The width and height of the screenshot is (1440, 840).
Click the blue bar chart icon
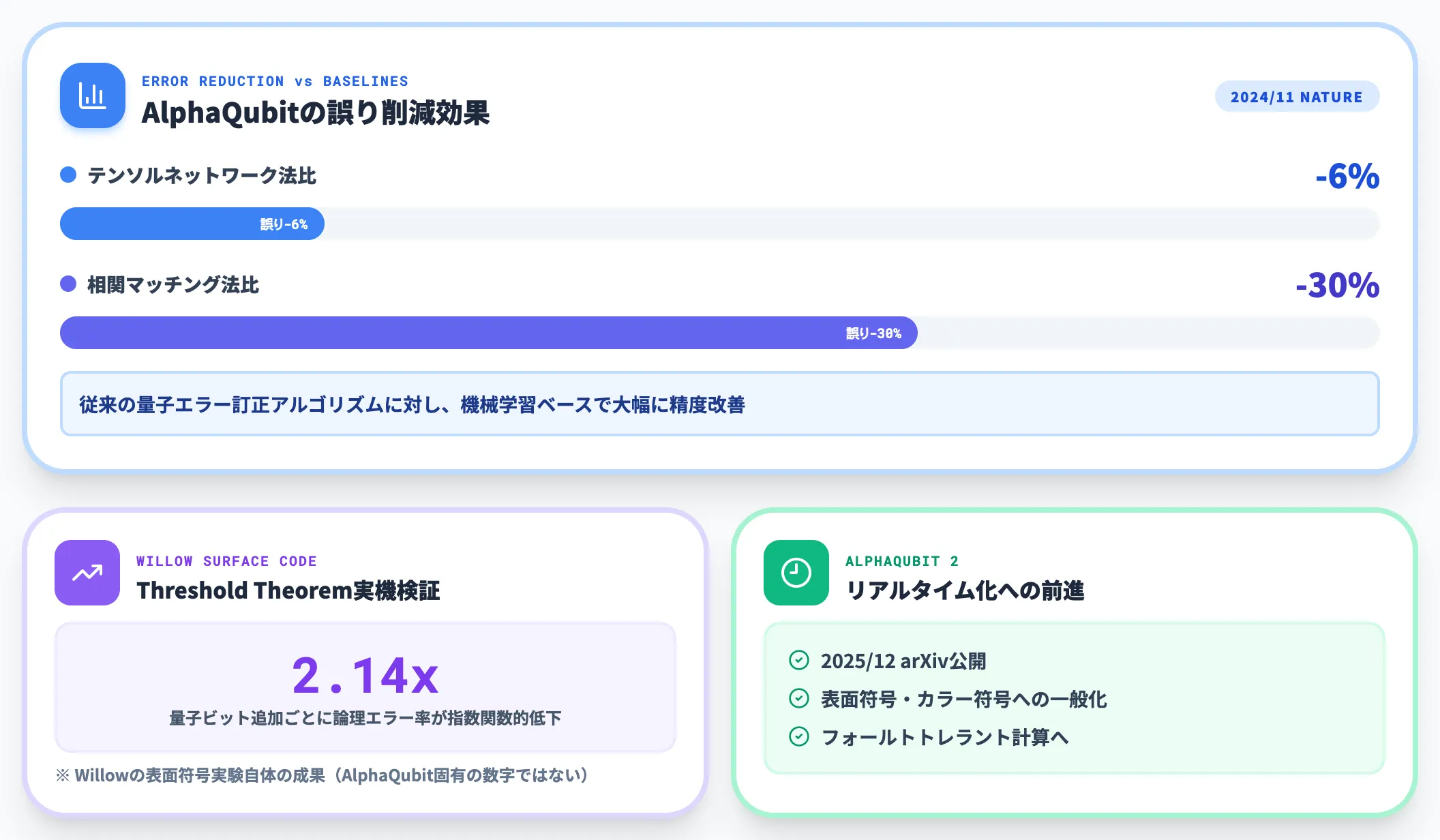(x=93, y=95)
